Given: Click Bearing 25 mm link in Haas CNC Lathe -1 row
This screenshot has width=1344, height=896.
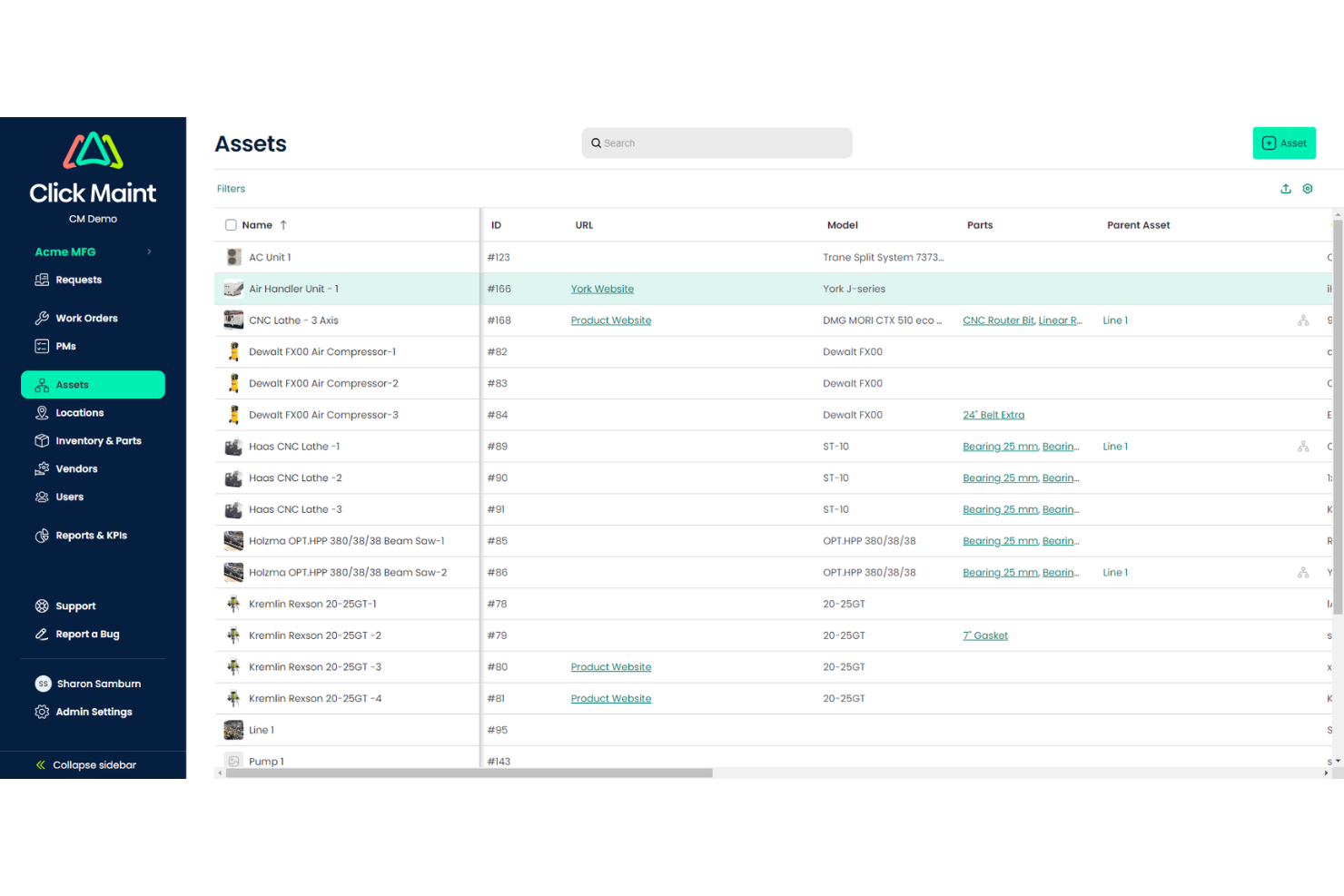Looking at the screenshot, I should pyautogui.click(x=1000, y=447).
